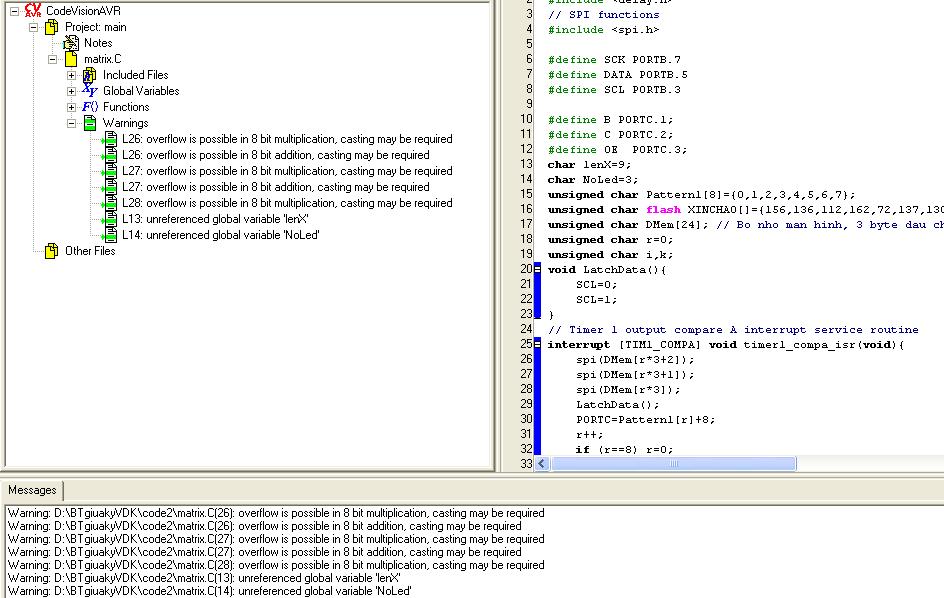Toggle the fold marker at code line 20
This screenshot has height=598, width=944.
[x=538, y=270]
